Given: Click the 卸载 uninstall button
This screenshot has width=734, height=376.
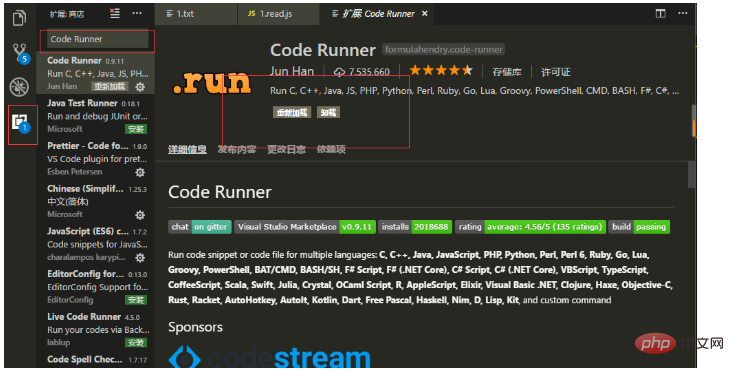Looking at the screenshot, I should point(328,112).
